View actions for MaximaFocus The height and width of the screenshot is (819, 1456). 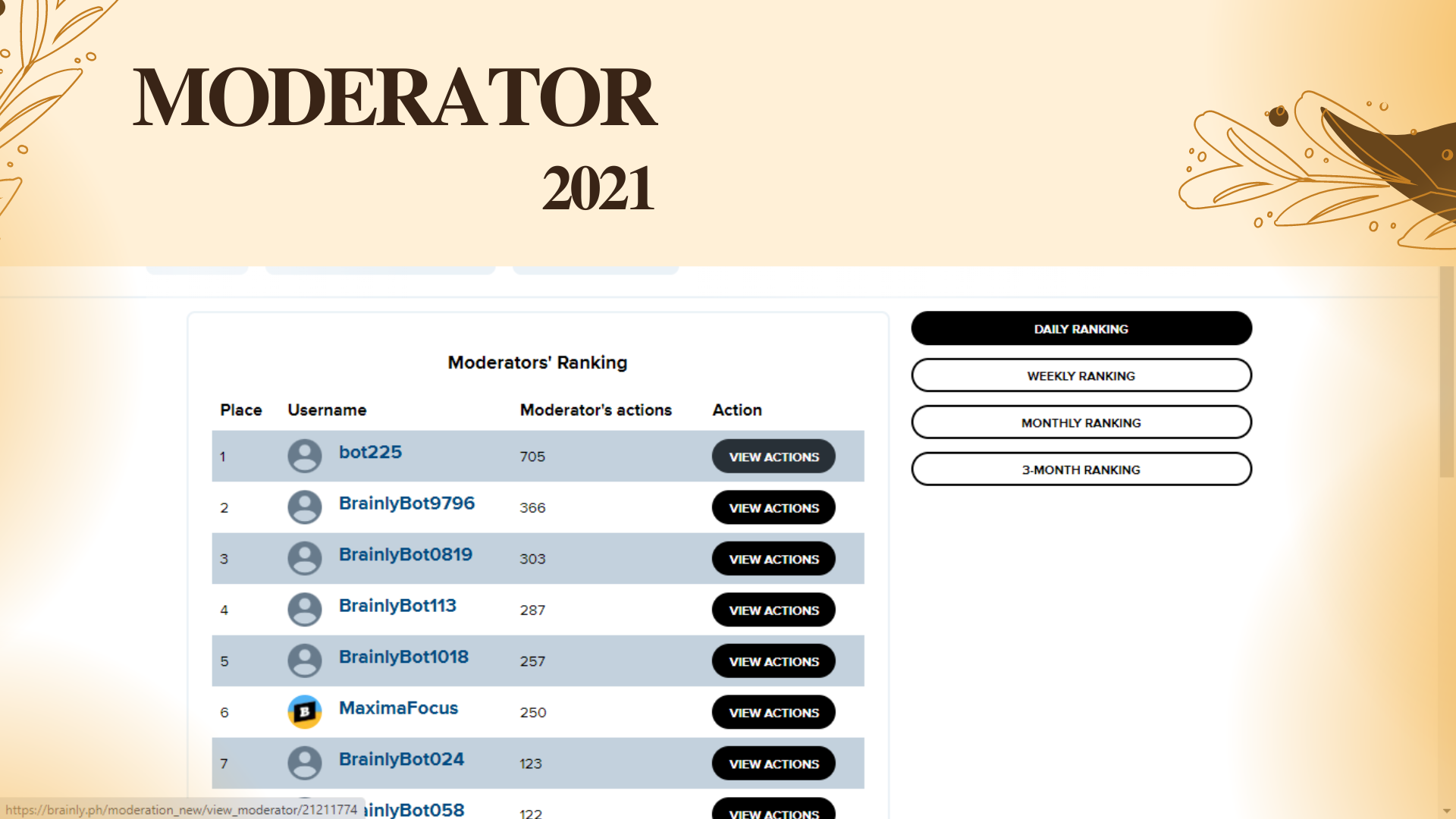(x=773, y=712)
